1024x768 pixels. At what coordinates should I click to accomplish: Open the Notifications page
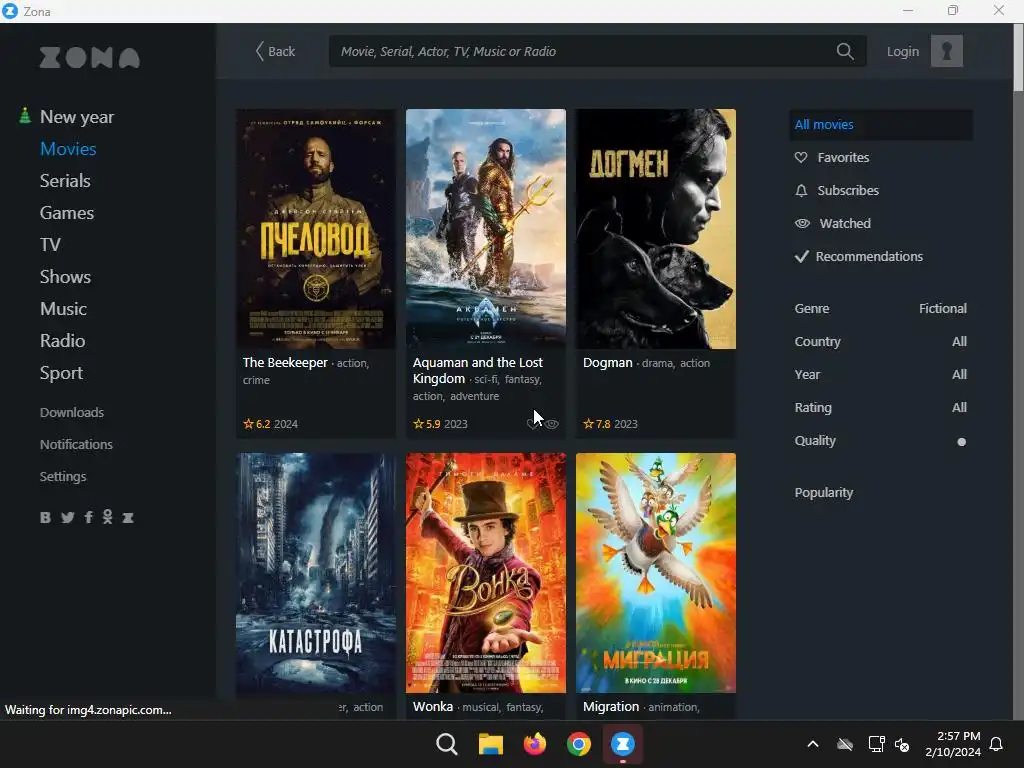pos(76,444)
